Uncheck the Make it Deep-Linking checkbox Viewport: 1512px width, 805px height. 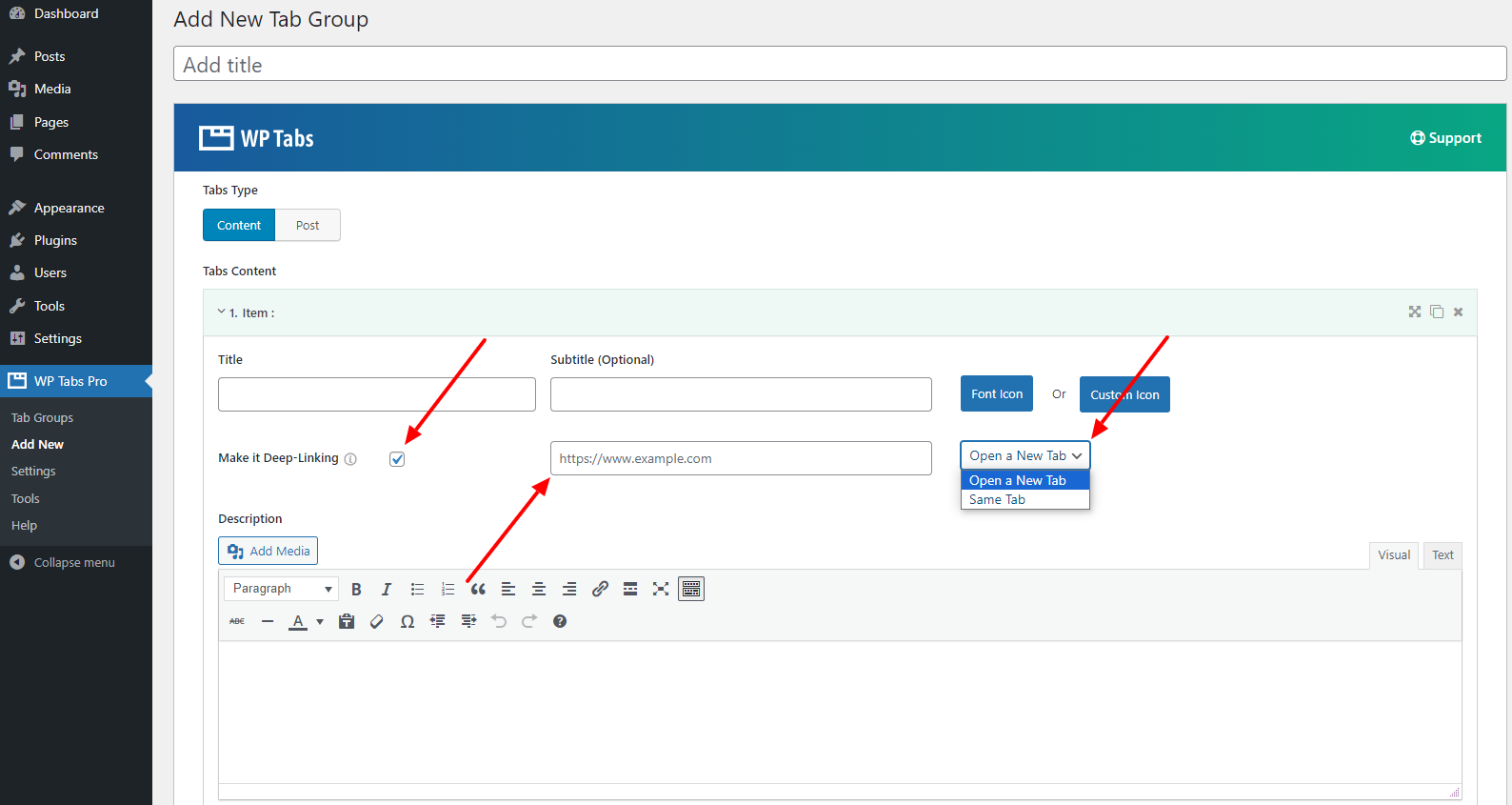click(397, 459)
